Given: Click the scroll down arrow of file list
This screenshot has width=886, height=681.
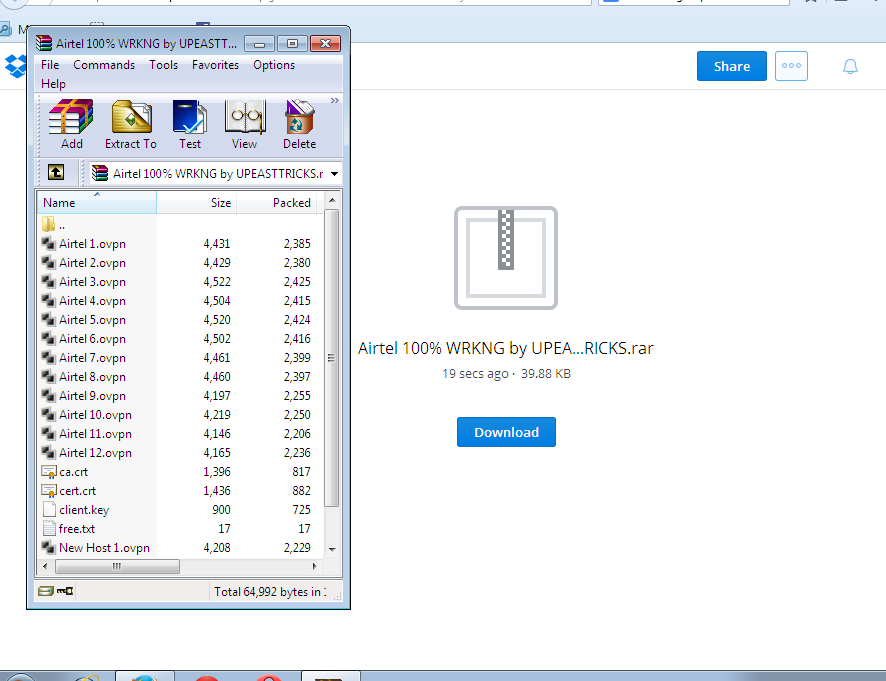Looking at the screenshot, I should click(332, 549).
